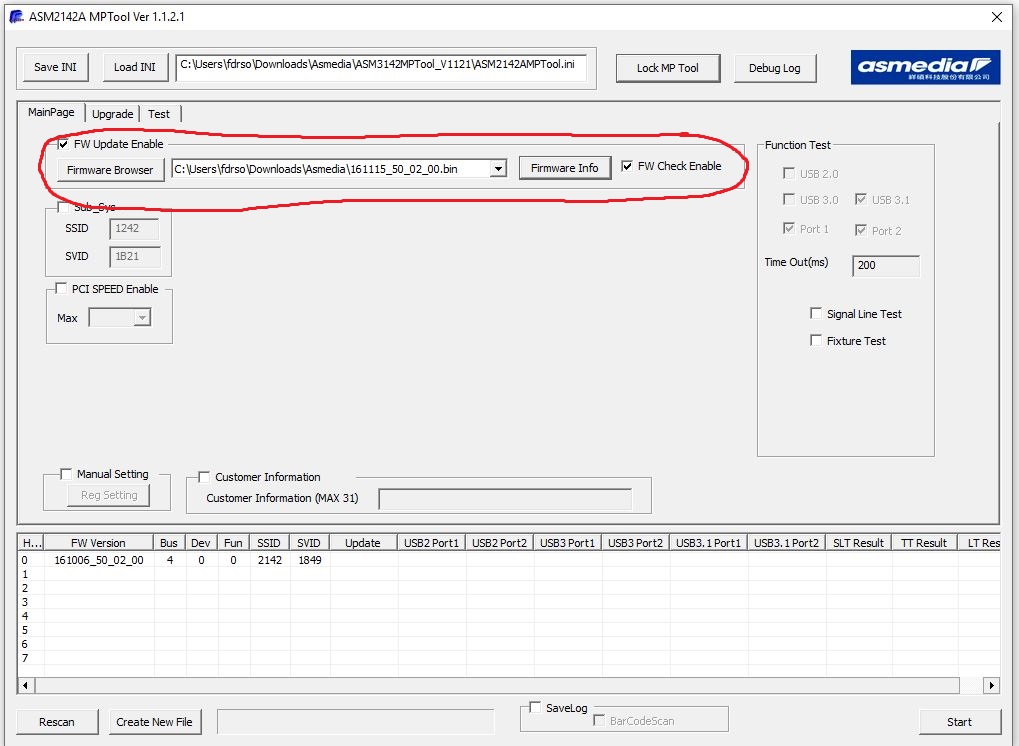Click the SSID value 2142 in the table
Viewport: 1019px width, 746px height.
270,560
